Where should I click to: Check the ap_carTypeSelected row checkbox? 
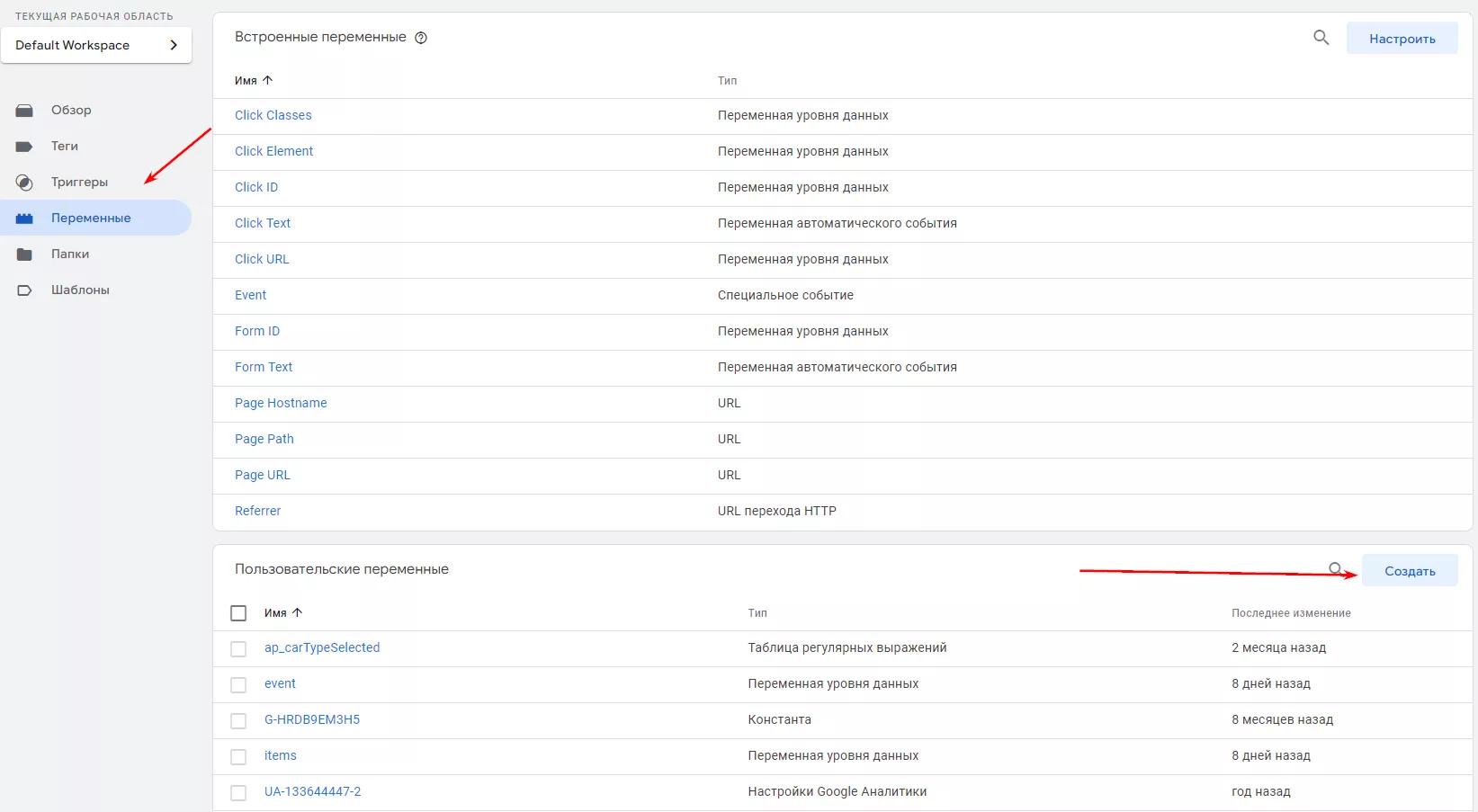pyautogui.click(x=238, y=648)
